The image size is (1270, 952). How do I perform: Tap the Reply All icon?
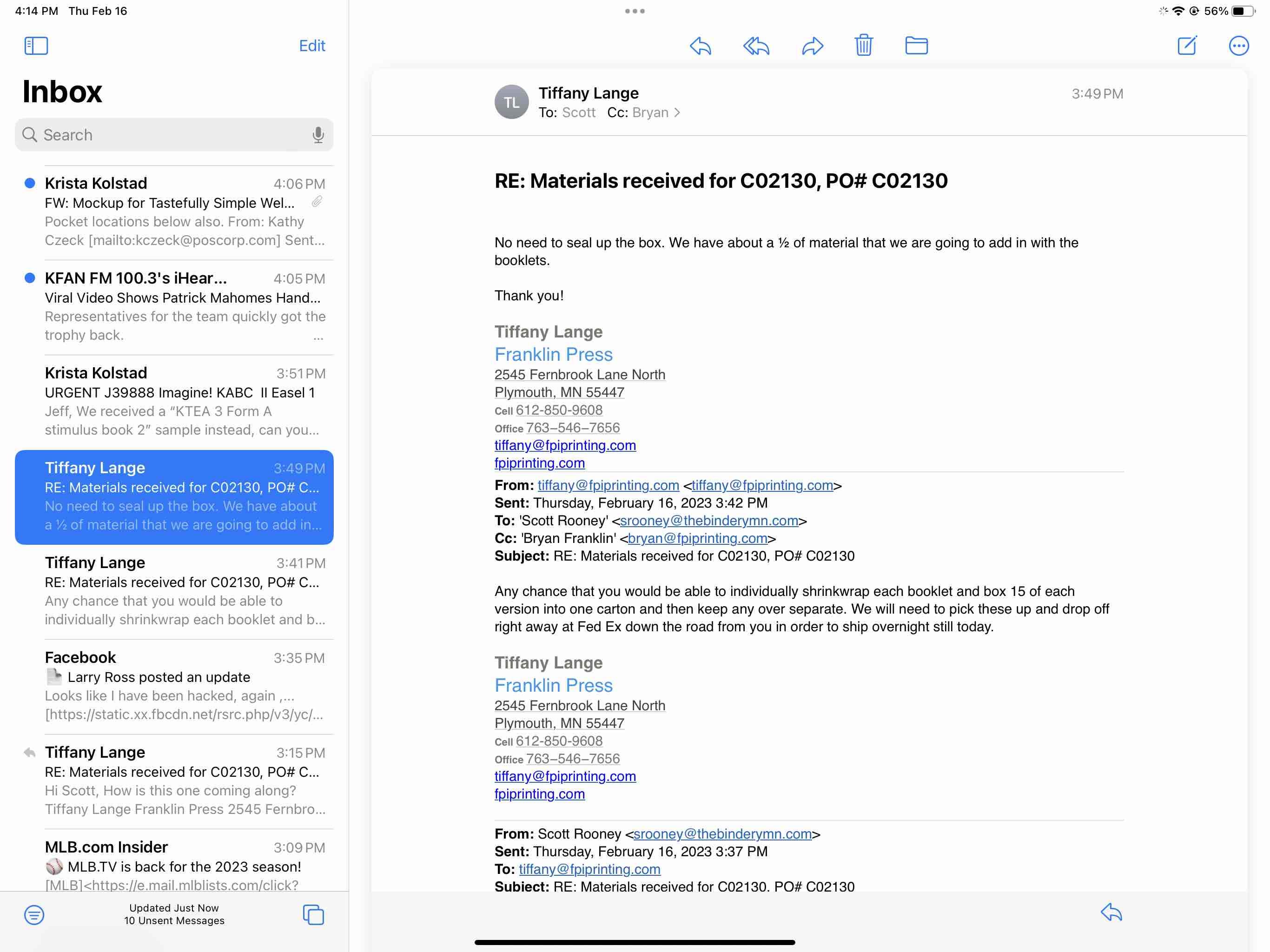[x=755, y=46]
